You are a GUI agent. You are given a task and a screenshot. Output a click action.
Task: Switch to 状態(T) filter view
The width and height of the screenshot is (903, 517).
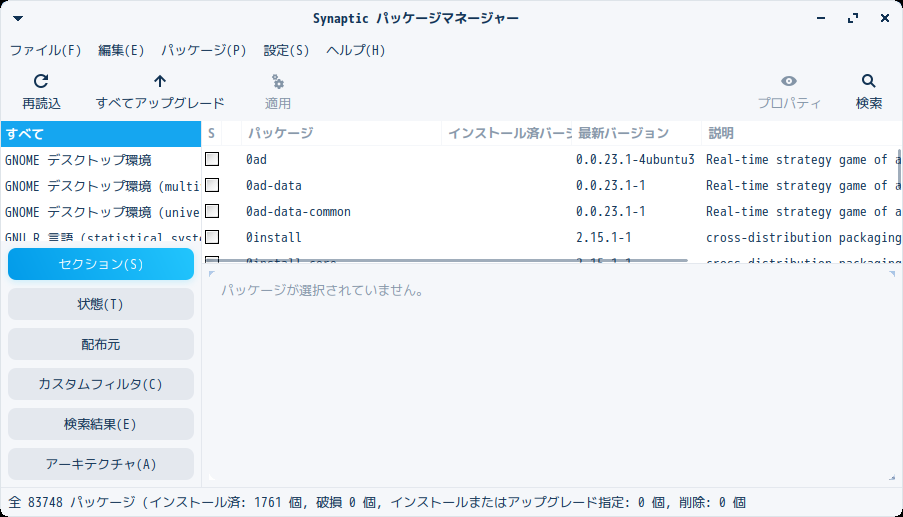tap(101, 304)
